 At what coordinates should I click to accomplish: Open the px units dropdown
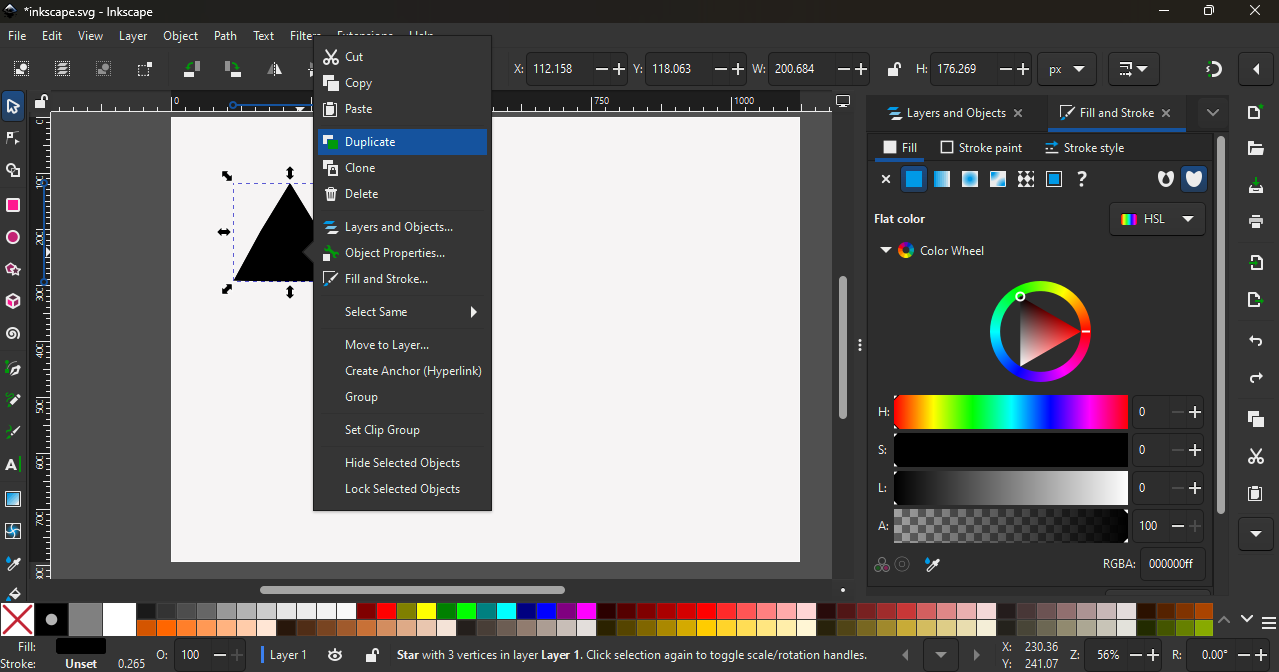click(x=1066, y=69)
